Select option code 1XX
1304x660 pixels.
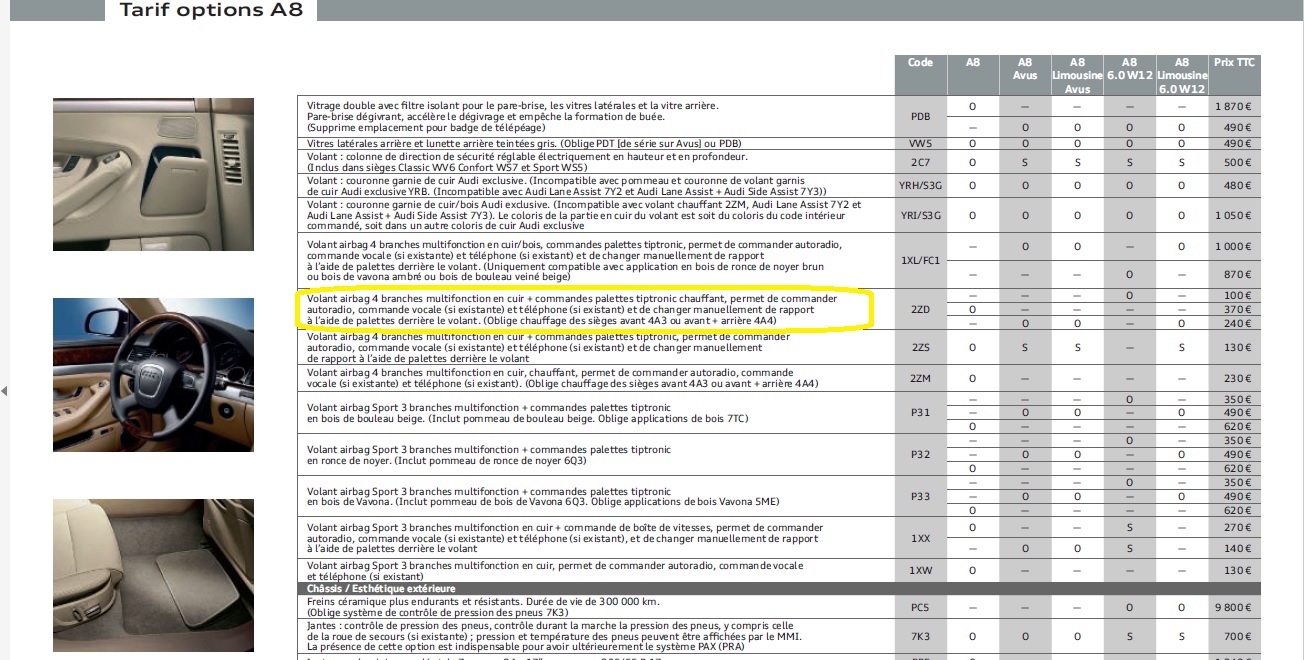click(920, 538)
